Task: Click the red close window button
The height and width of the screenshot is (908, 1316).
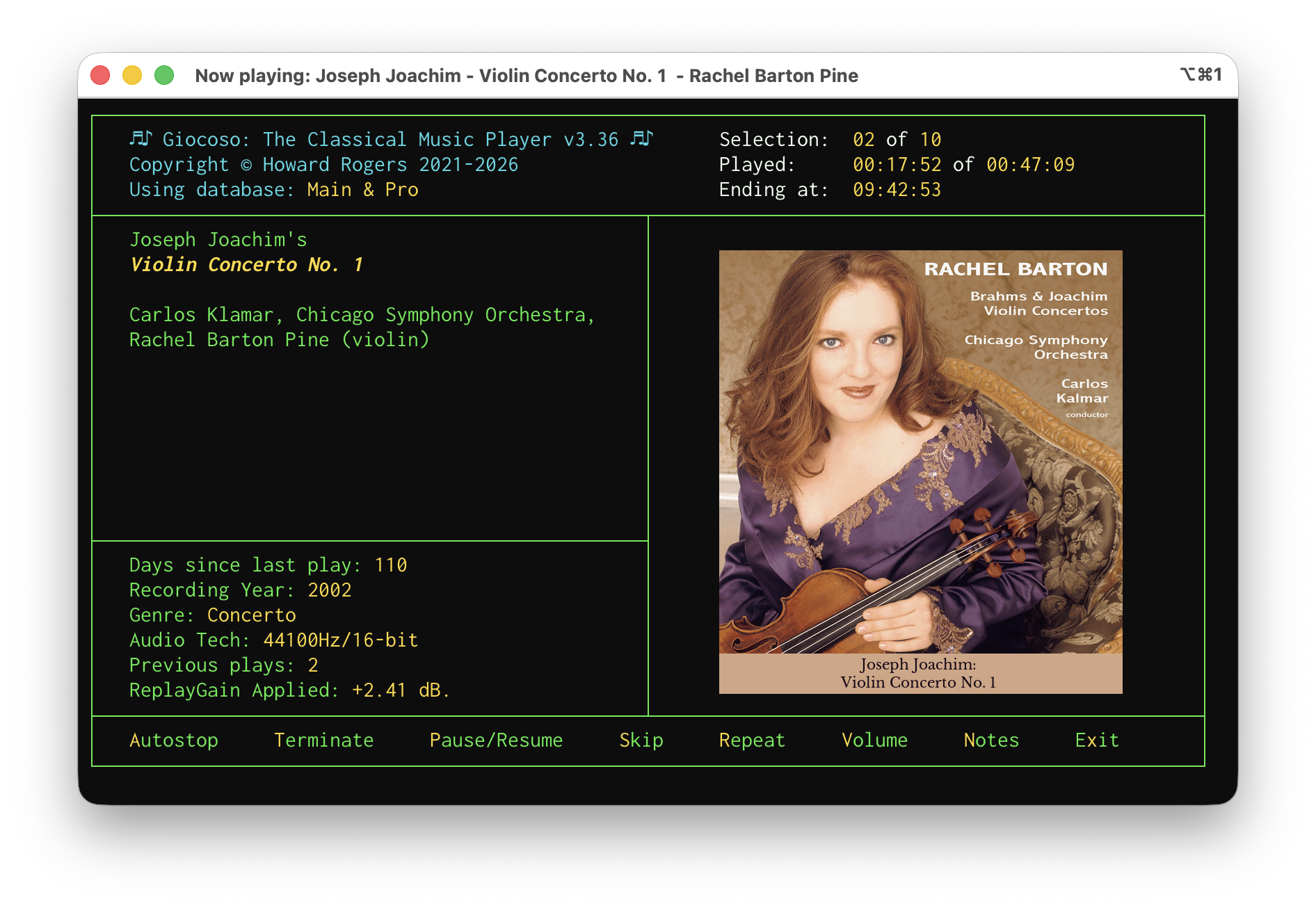Action: pyautogui.click(x=101, y=75)
